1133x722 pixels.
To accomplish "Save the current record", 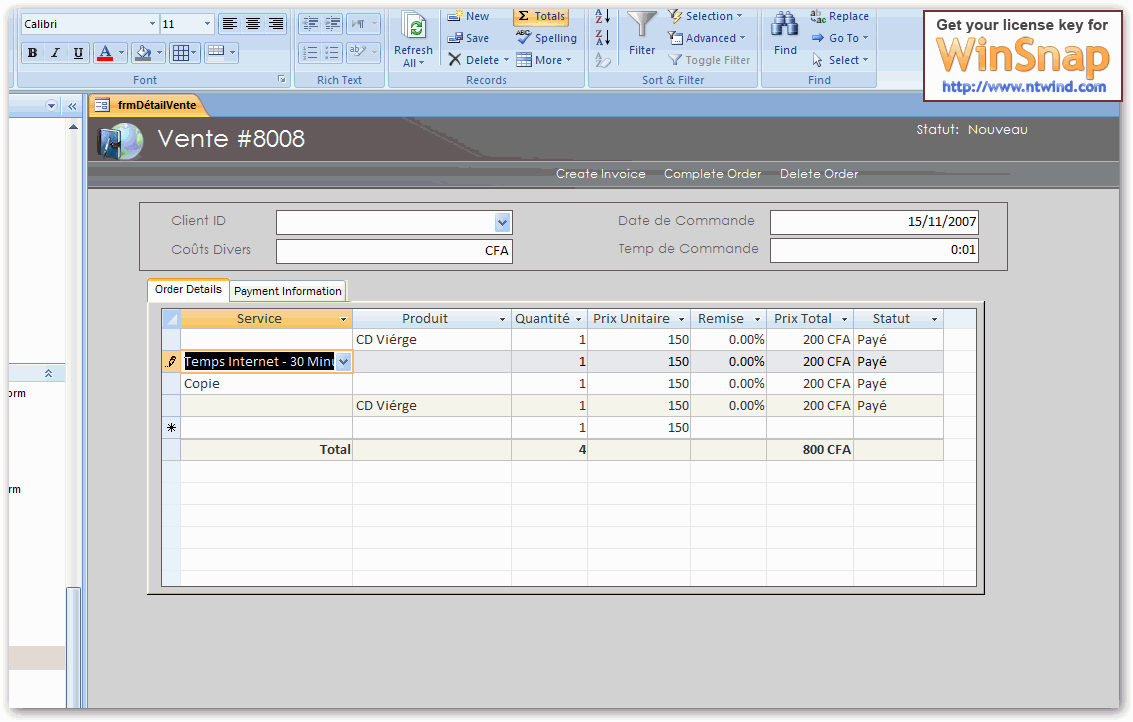I will (468, 38).
